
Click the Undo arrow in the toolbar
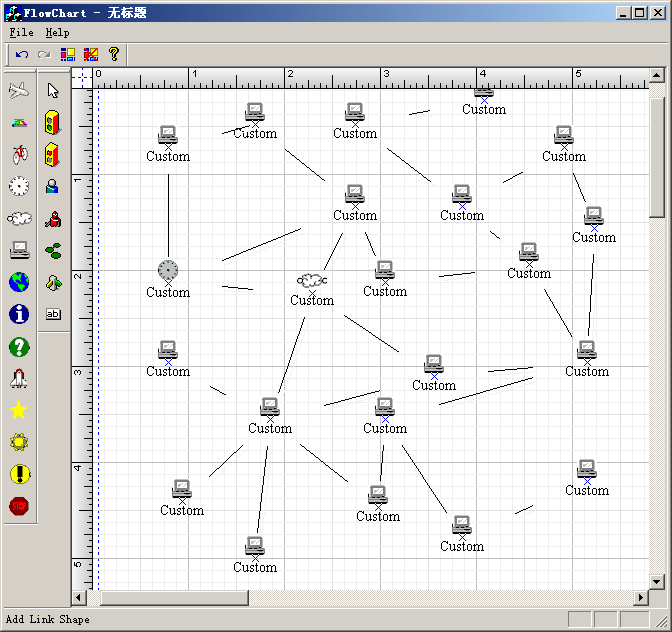pyautogui.click(x=21, y=54)
